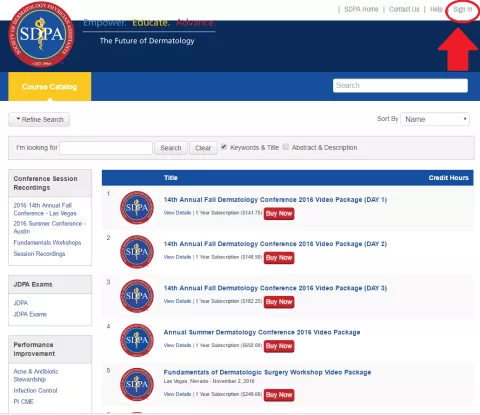Viewport: 480px width, 415px height.
Task: Toggle the Keywords & Title checkbox
Action: 224,147
